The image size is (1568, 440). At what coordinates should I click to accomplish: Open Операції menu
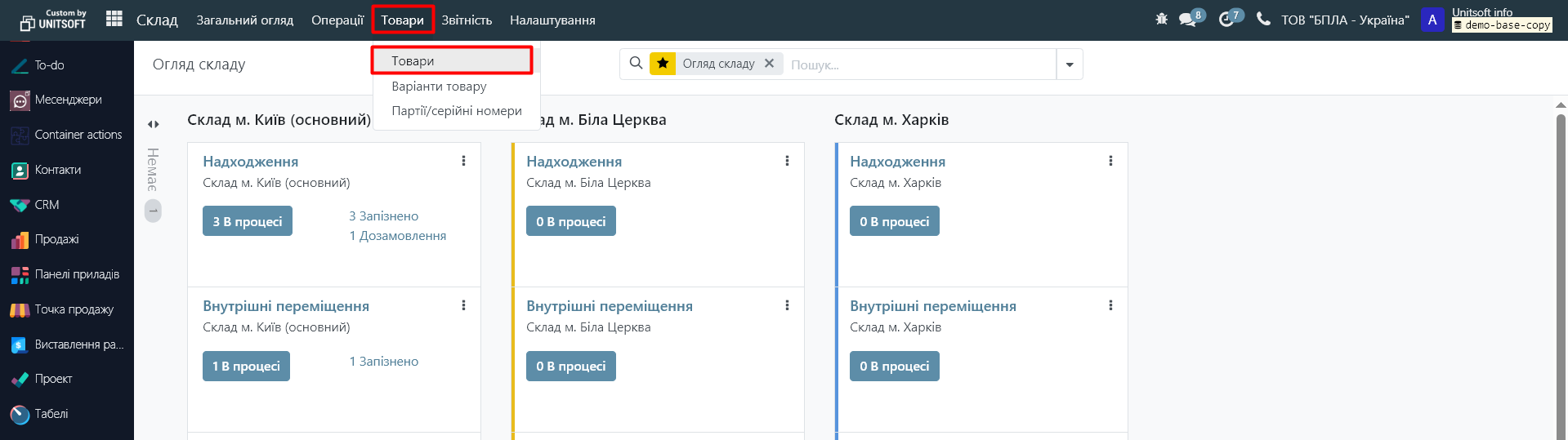tap(337, 20)
